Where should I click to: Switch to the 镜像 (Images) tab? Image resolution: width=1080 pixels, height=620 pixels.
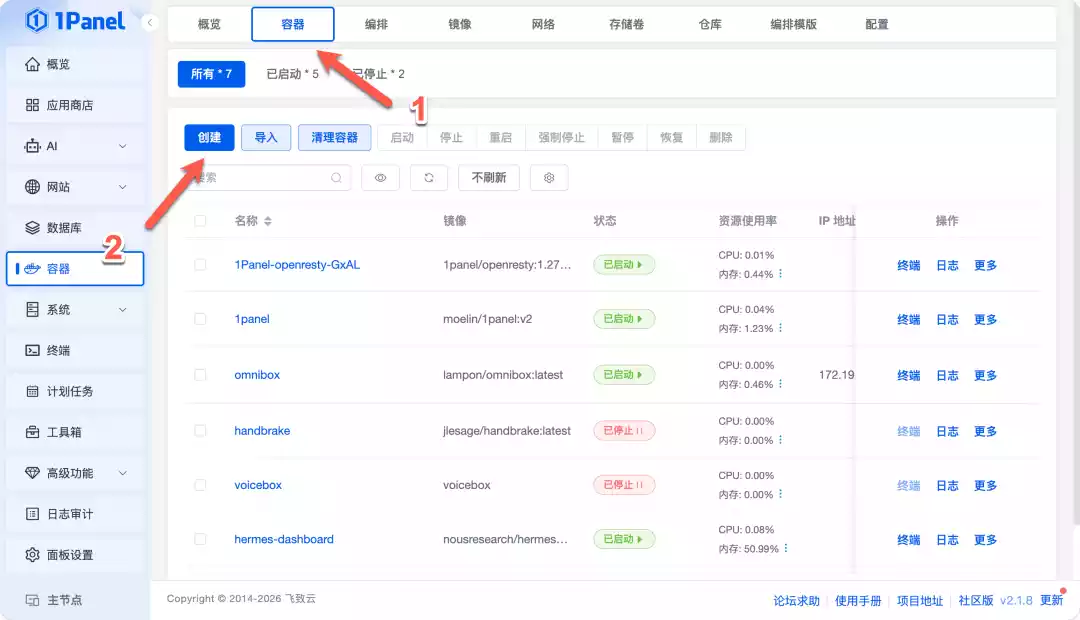click(x=459, y=24)
